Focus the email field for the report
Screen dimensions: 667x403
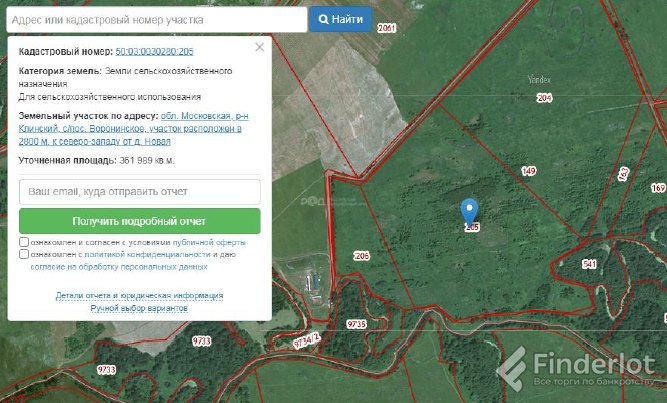(139, 191)
